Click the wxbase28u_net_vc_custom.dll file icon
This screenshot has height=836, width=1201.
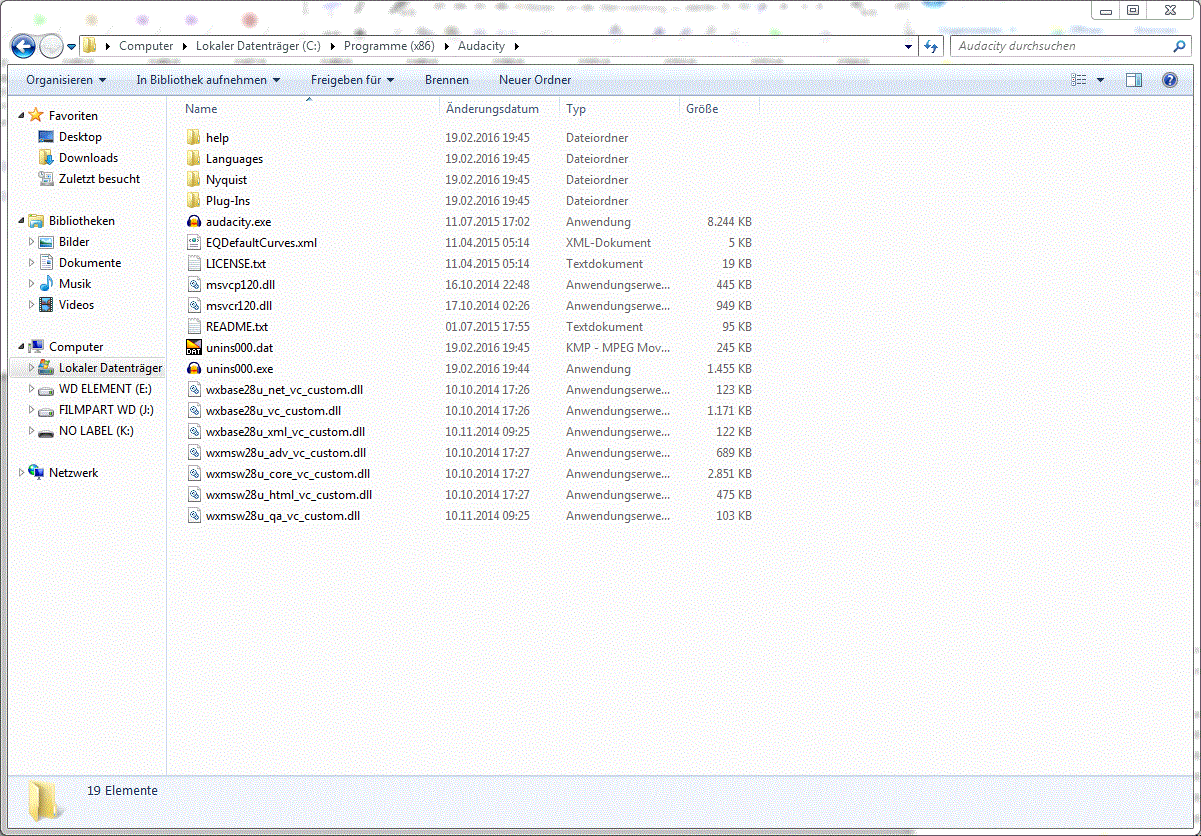coord(194,390)
